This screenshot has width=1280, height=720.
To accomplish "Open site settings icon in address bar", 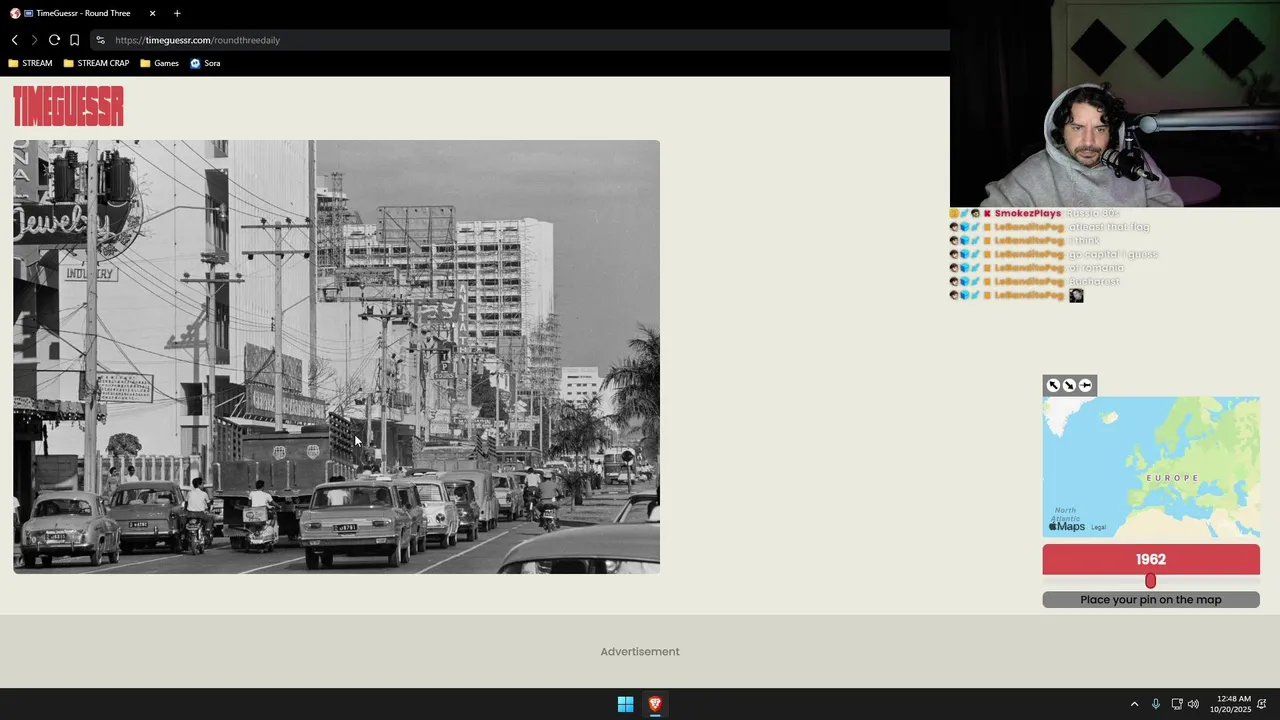I will coord(100,40).
